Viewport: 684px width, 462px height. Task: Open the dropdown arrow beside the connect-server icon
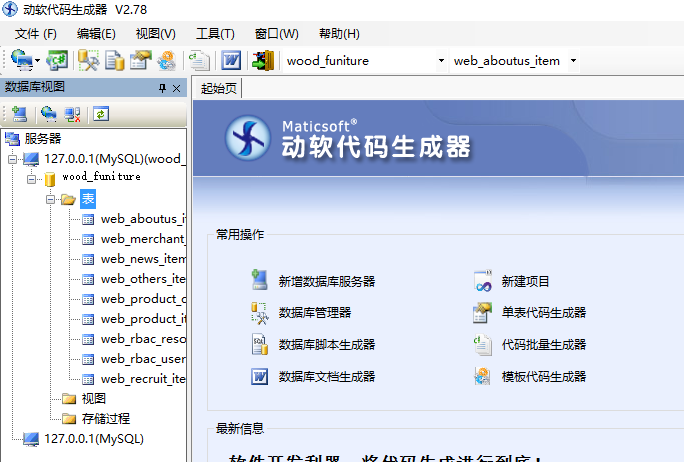(x=38, y=61)
